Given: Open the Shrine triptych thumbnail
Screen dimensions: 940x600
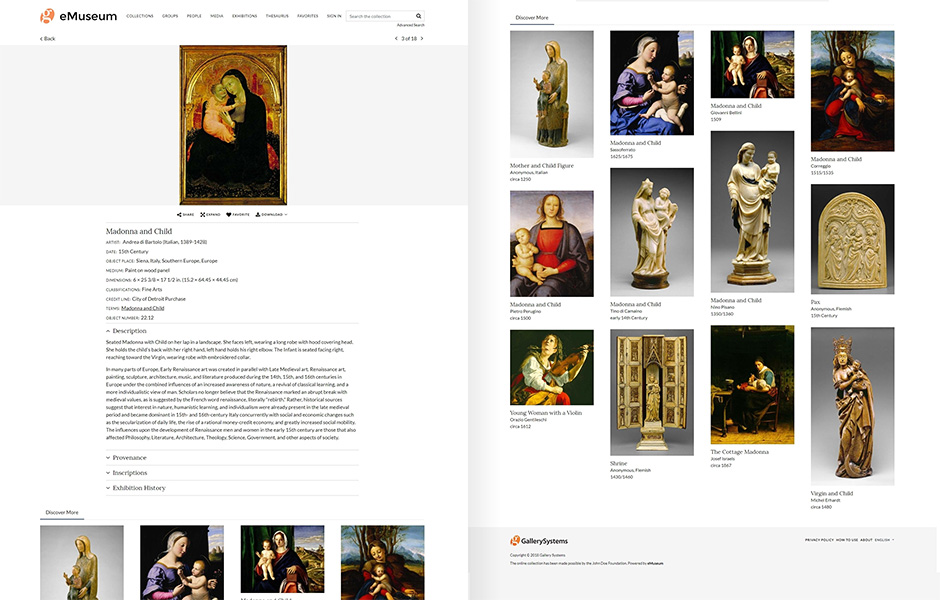Looking at the screenshot, I should point(652,392).
